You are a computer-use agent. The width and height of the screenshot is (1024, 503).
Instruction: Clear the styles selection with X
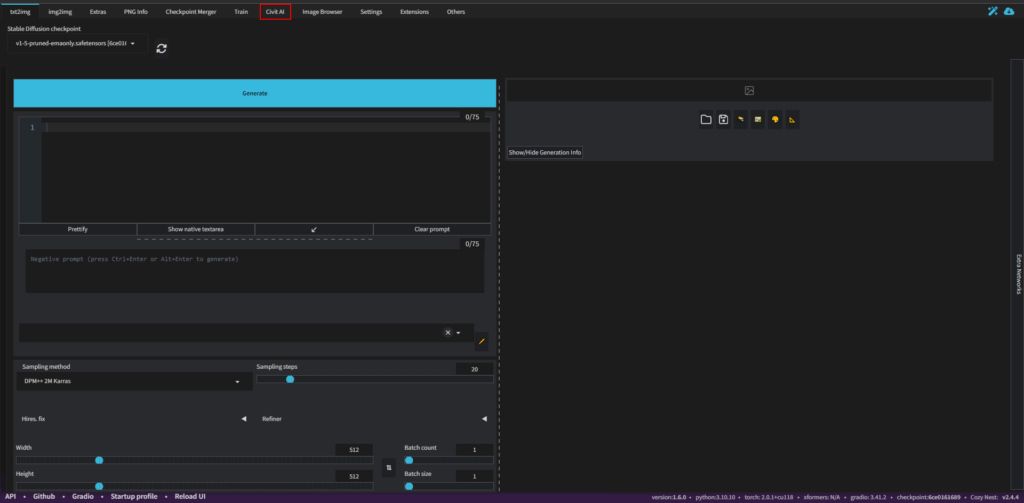tap(448, 333)
